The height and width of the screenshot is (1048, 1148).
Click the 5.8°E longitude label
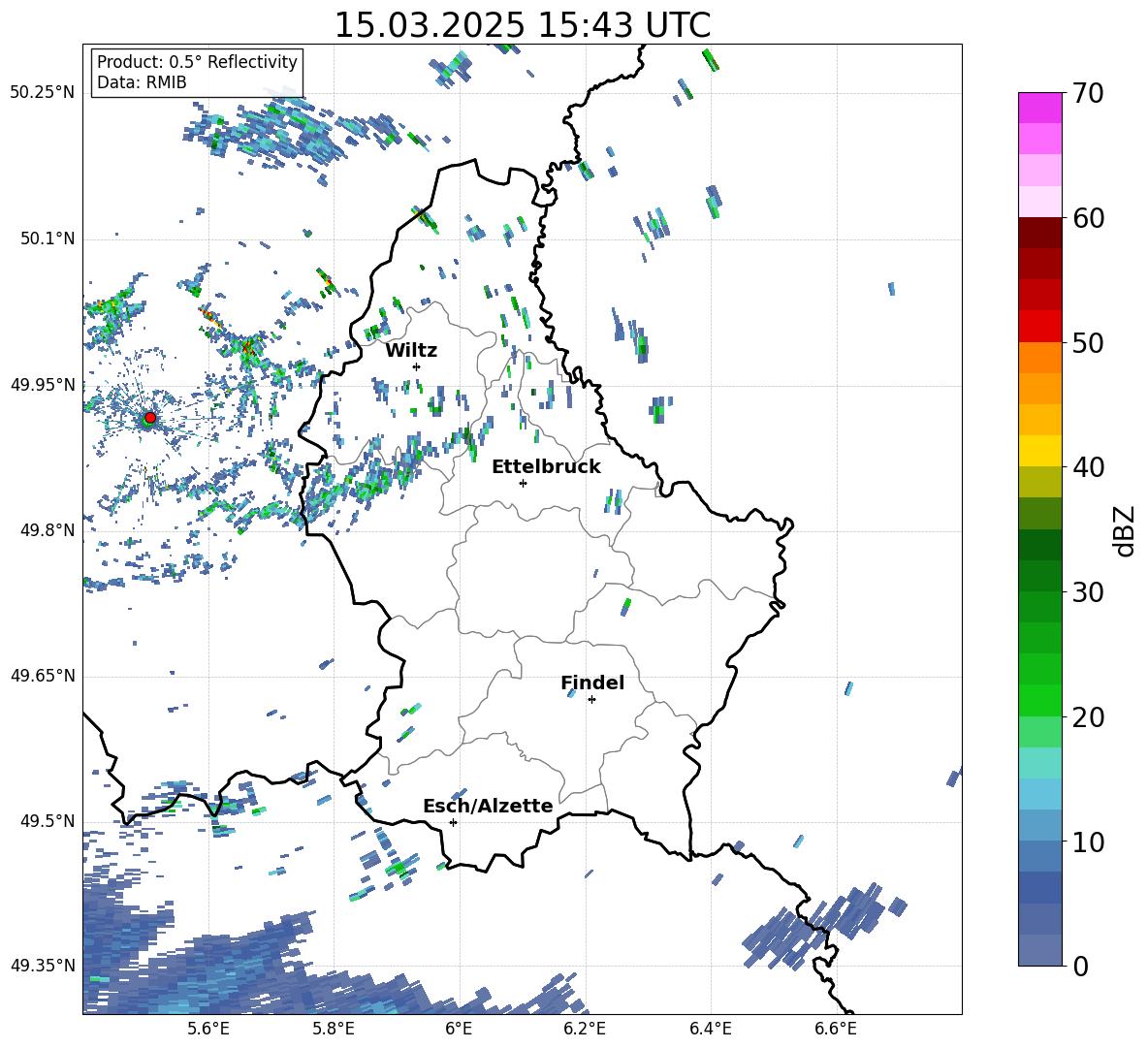coord(334,1029)
